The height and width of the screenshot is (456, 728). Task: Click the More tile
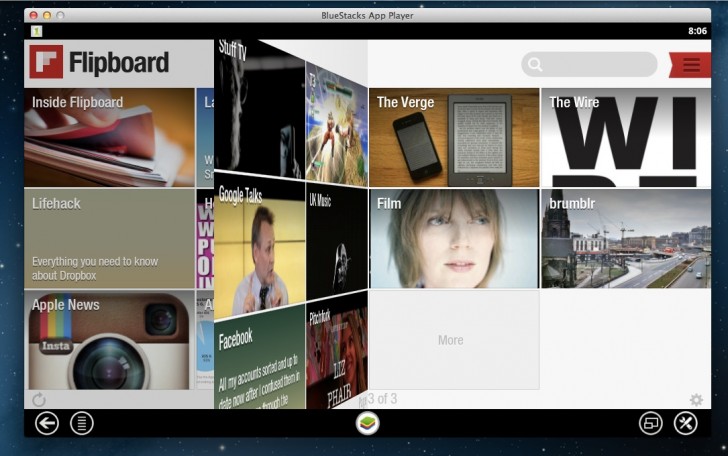[x=454, y=340]
